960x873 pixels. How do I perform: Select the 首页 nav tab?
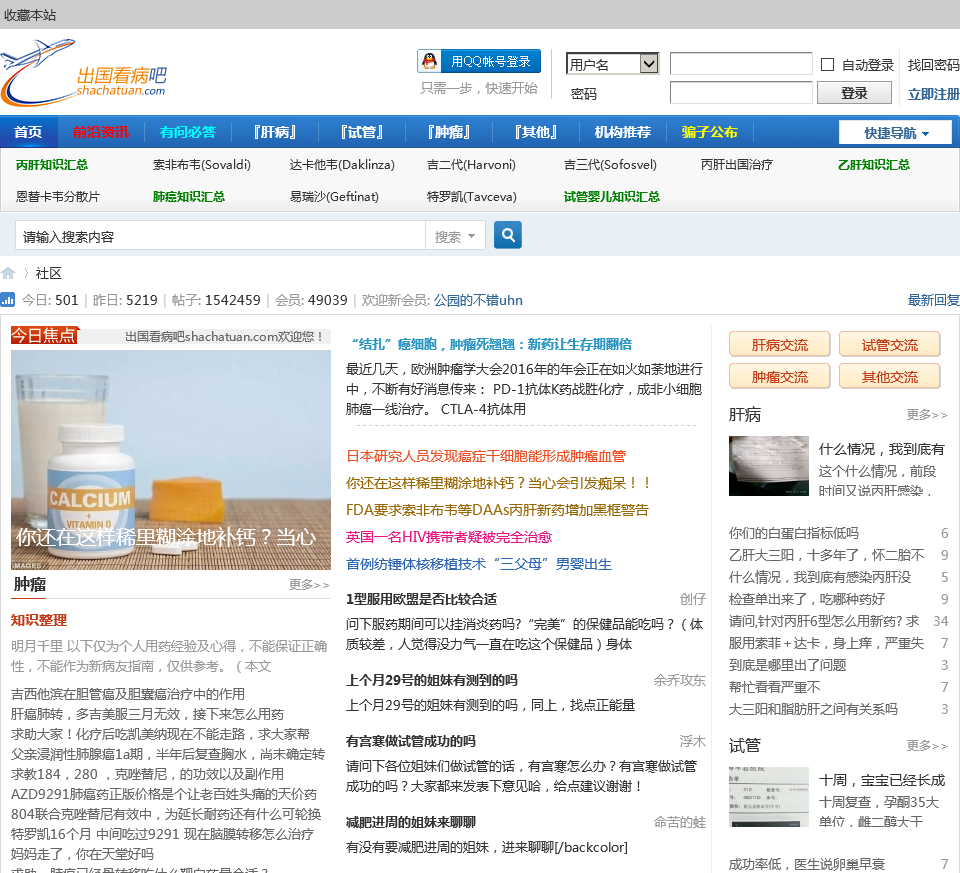click(28, 132)
